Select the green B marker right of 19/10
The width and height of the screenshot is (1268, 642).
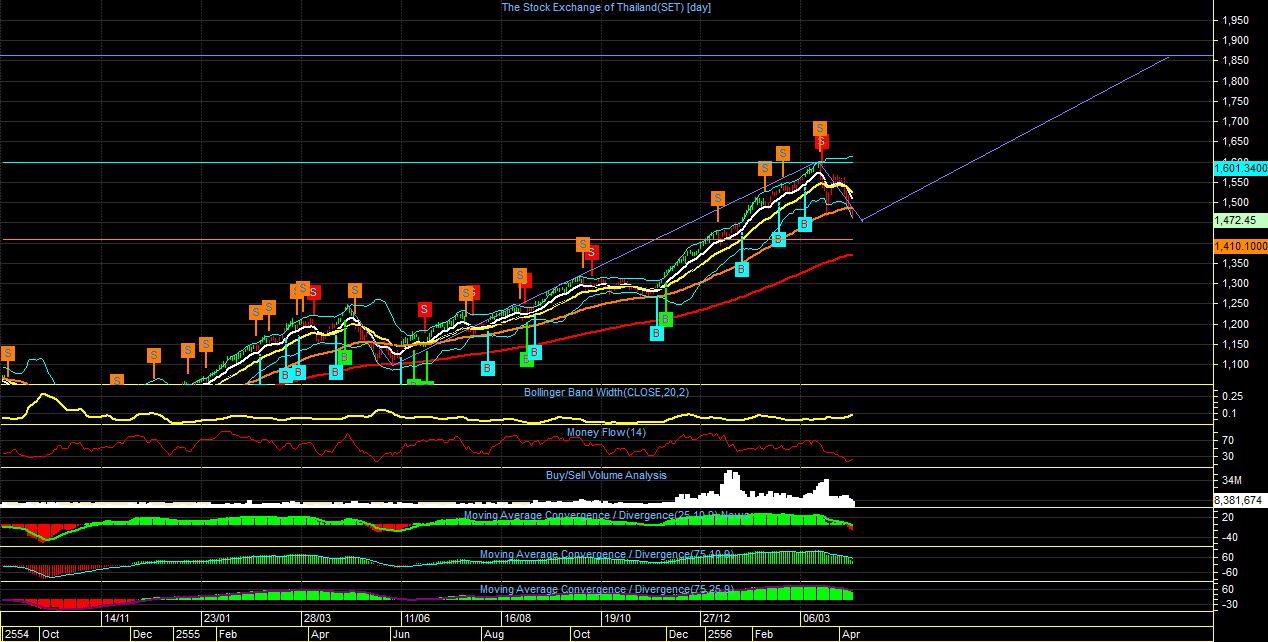pyautogui.click(x=665, y=319)
